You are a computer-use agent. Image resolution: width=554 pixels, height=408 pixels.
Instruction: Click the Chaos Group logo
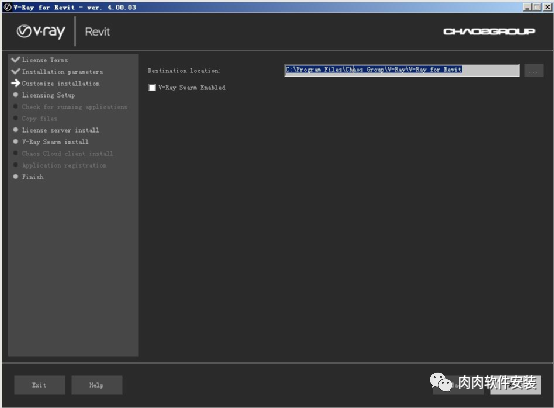coord(489,31)
